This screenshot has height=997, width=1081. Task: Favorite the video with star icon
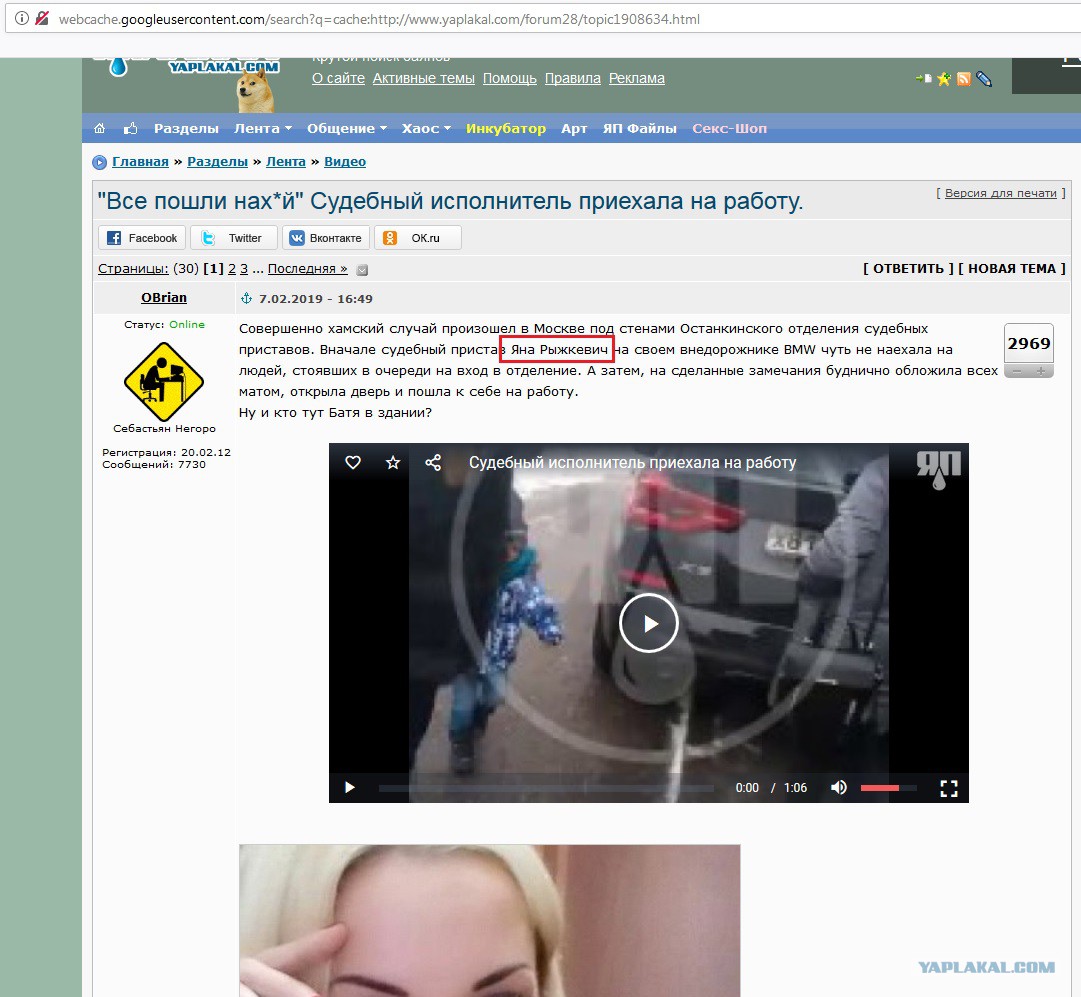(393, 463)
